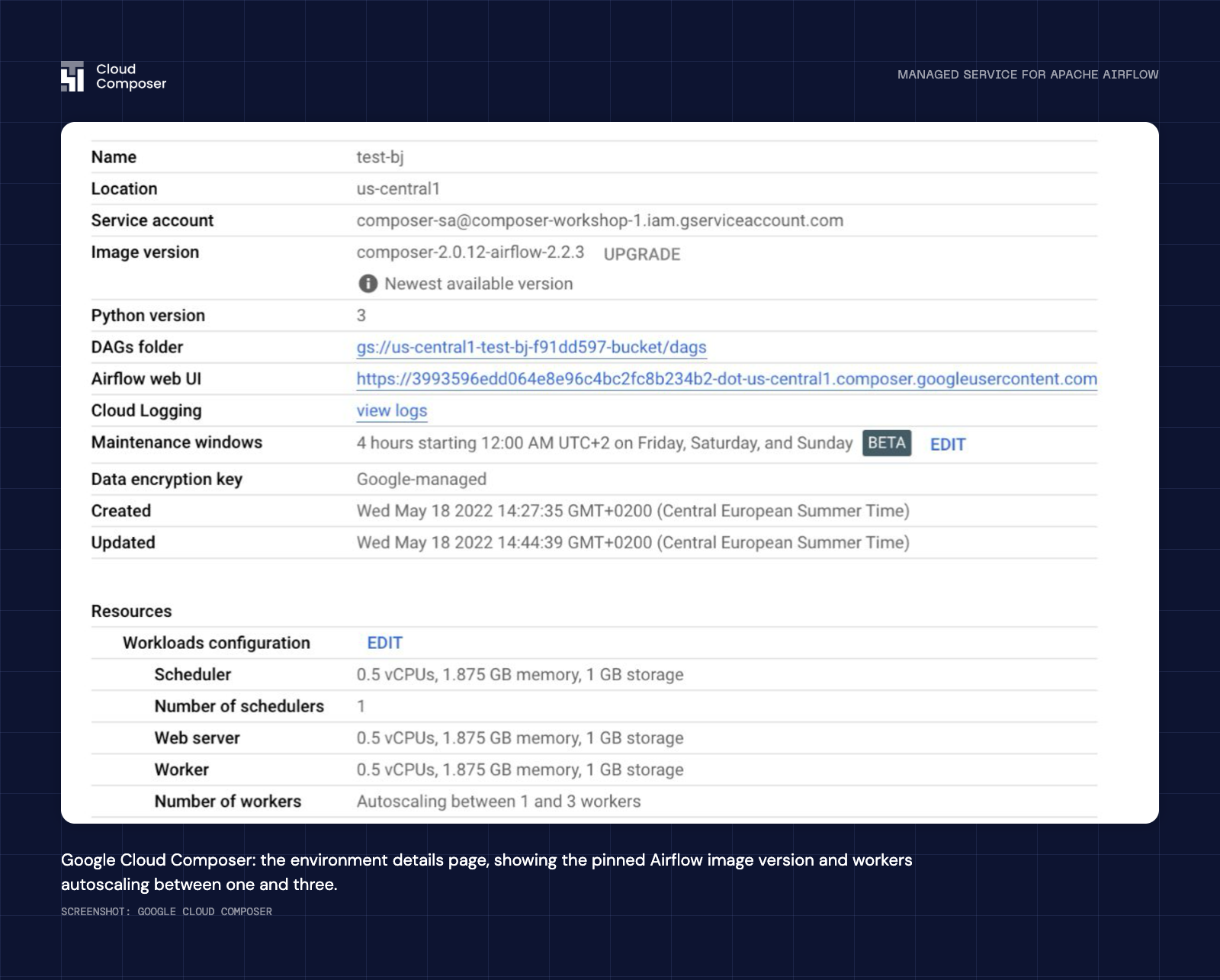Edit the Workloads configuration
1220x980 pixels.
[385, 643]
